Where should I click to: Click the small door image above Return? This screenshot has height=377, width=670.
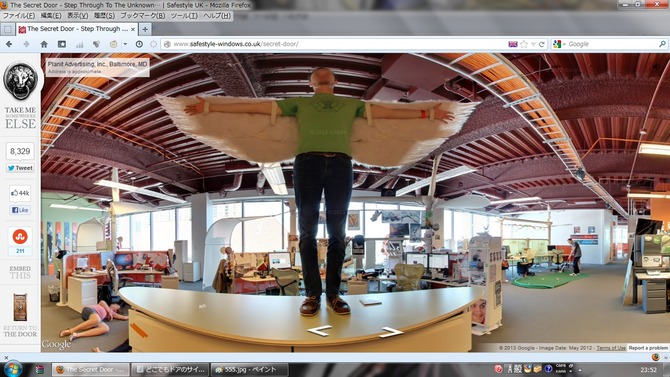coord(20,307)
